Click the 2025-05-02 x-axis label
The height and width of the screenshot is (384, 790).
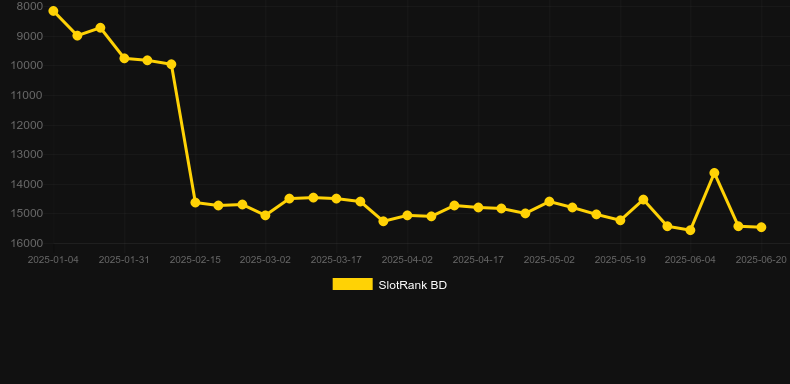click(x=549, y=260)
